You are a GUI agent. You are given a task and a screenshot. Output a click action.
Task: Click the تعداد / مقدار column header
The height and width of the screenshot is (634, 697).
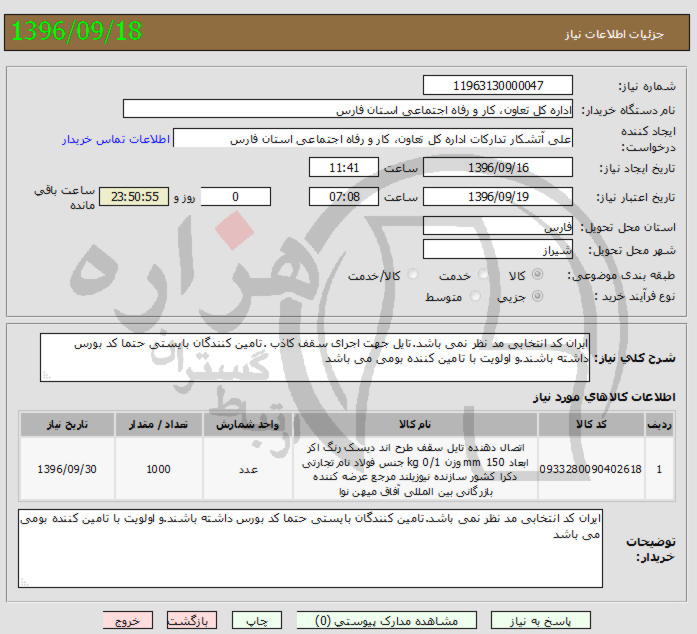pyautogui.click(x=159, y=424)
